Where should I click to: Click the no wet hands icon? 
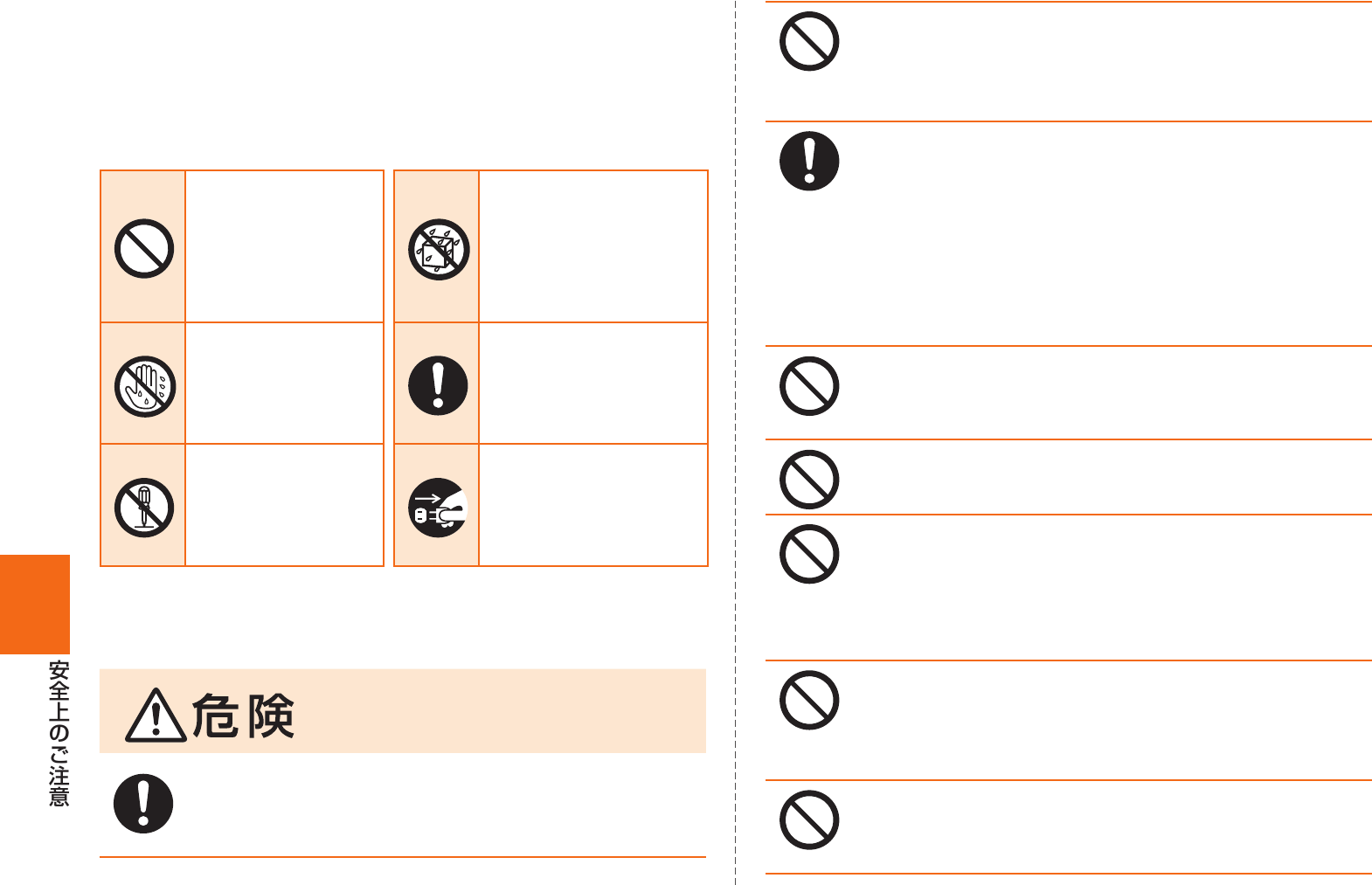click(145, 386)
